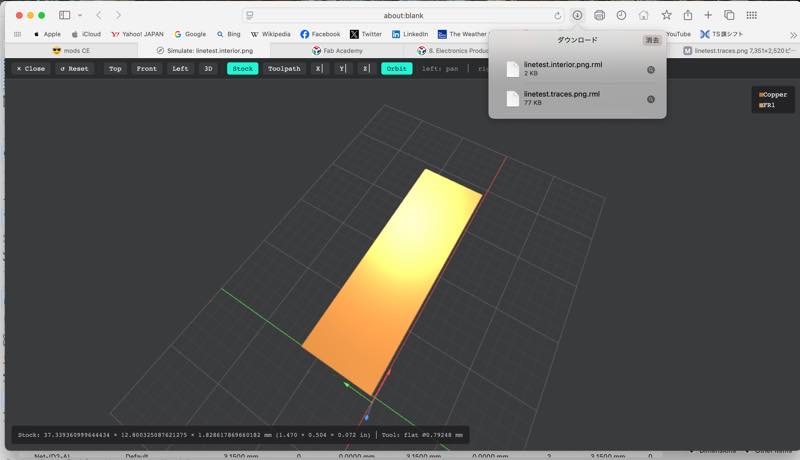Toggle the Stock display
This screenshot has width=800, height=460.
(x=242, y=68)
